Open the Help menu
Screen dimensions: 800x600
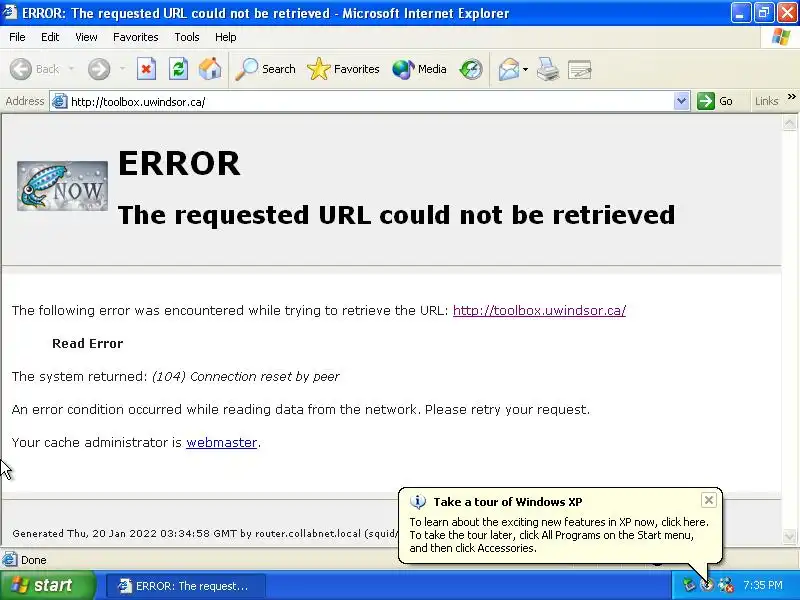point(225,37)
